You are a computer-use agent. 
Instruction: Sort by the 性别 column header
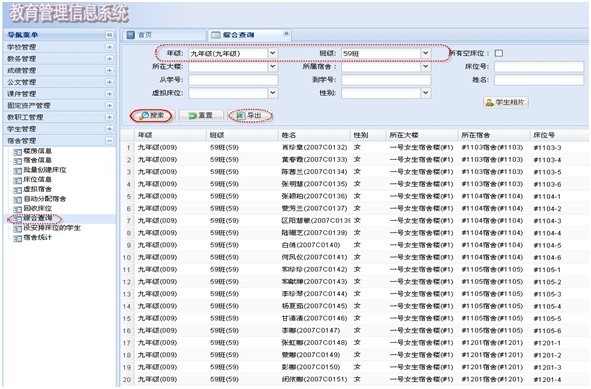coord(368,135)
